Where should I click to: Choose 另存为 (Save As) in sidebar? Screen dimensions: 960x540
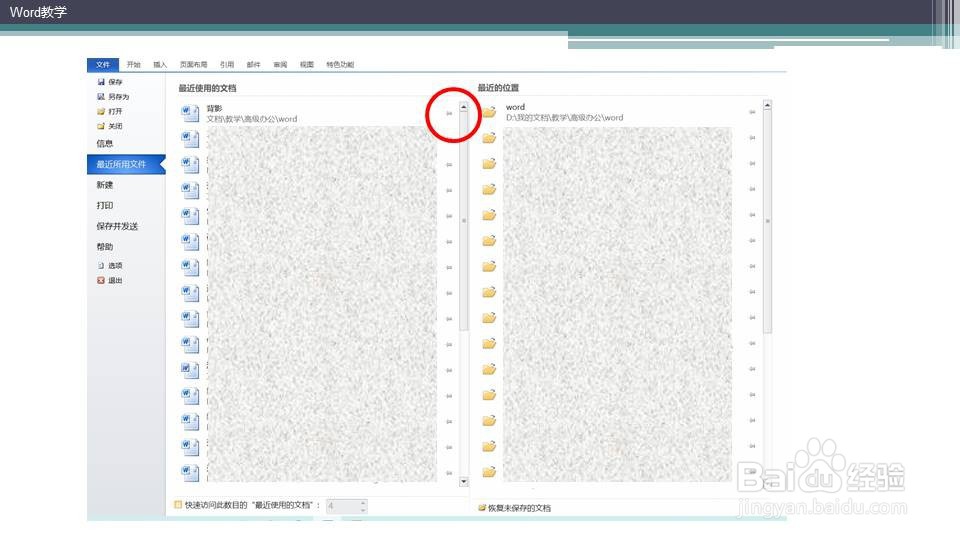113,96
